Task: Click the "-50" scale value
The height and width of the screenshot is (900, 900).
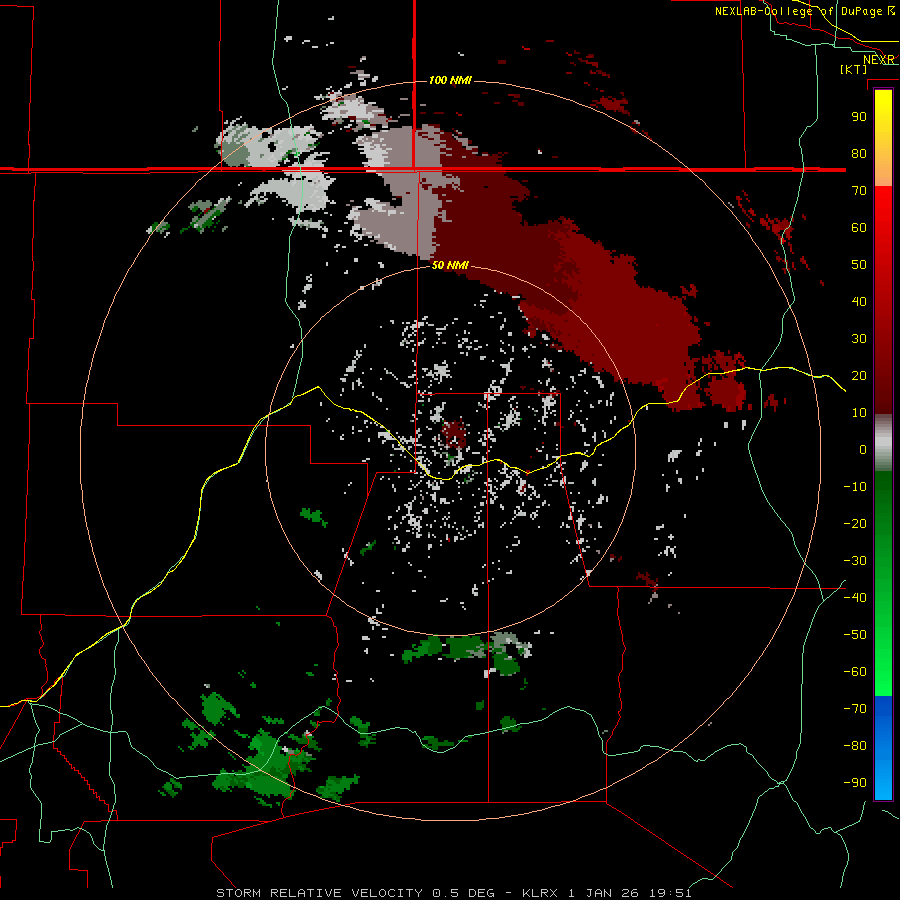Action: [x=855, y=635]
